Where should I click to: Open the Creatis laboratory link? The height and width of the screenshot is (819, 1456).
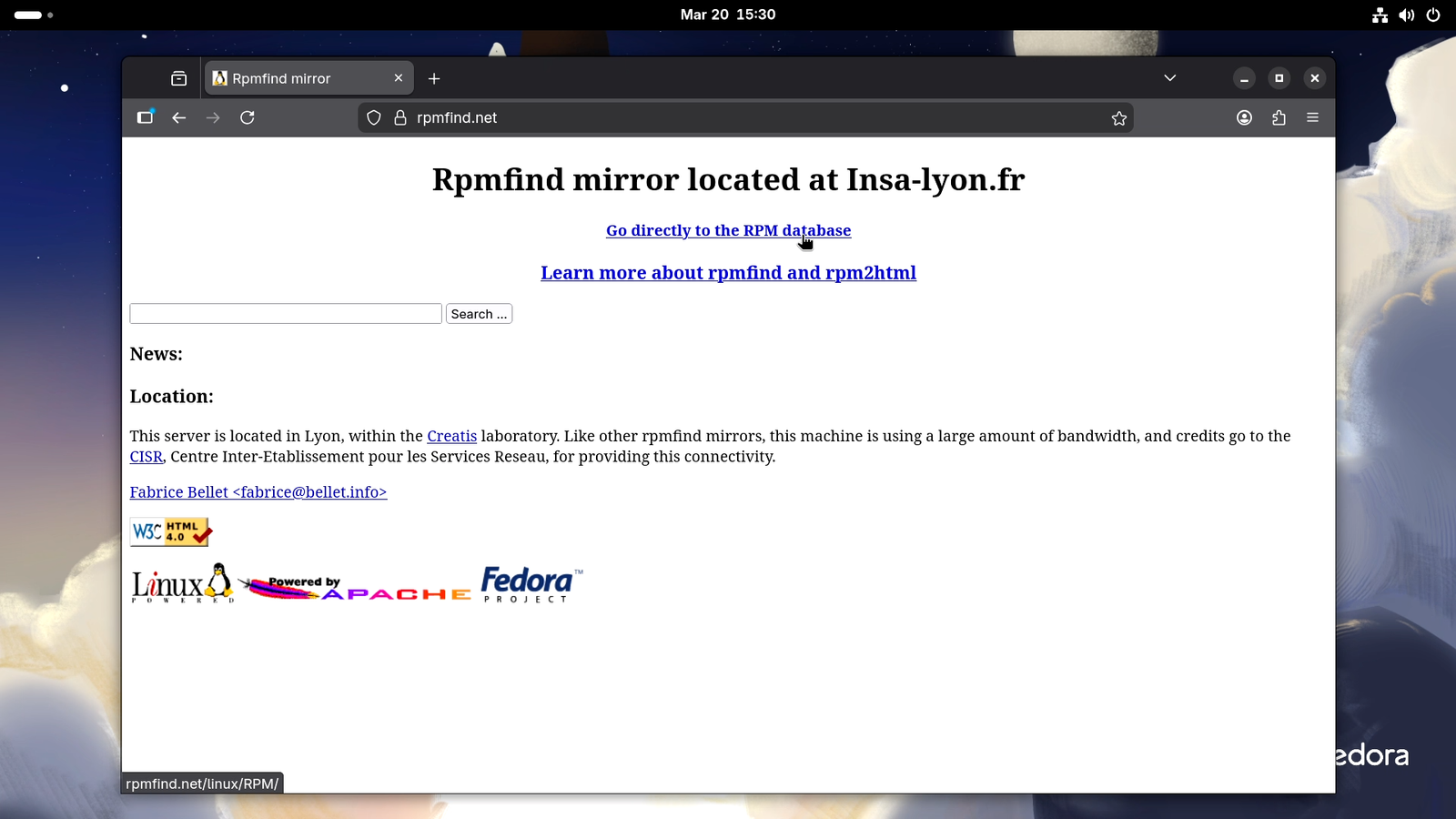click(452, 436)
